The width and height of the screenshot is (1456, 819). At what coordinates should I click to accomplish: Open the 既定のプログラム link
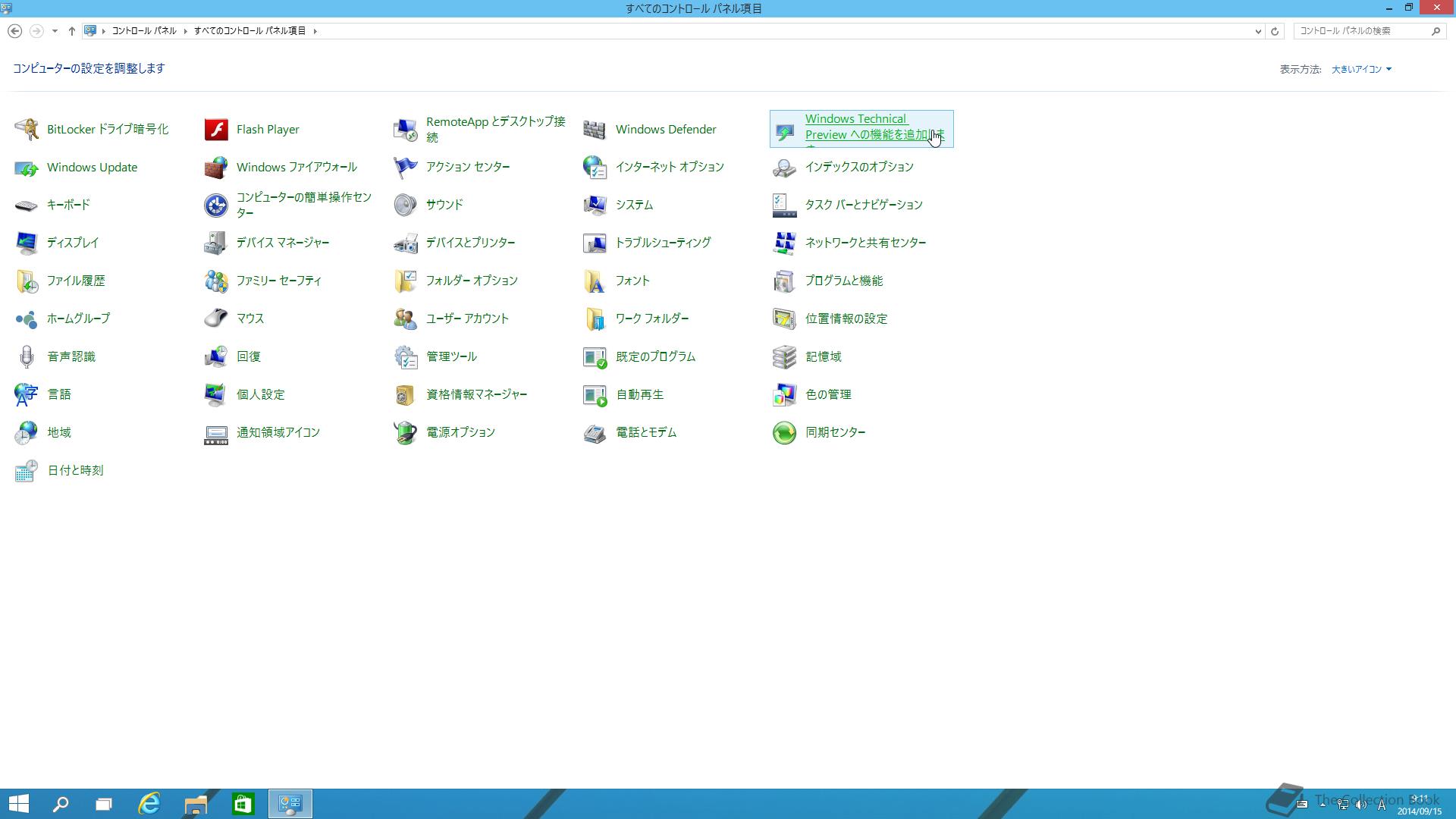coord(656,356)
